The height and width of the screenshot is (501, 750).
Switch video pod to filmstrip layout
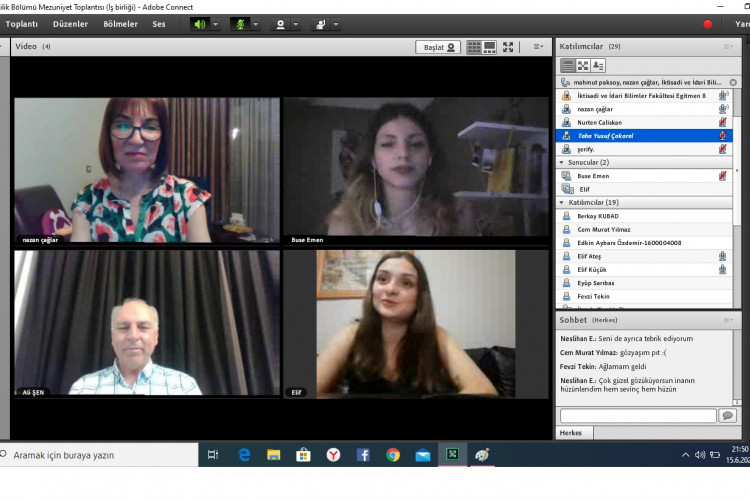(490, 47)
